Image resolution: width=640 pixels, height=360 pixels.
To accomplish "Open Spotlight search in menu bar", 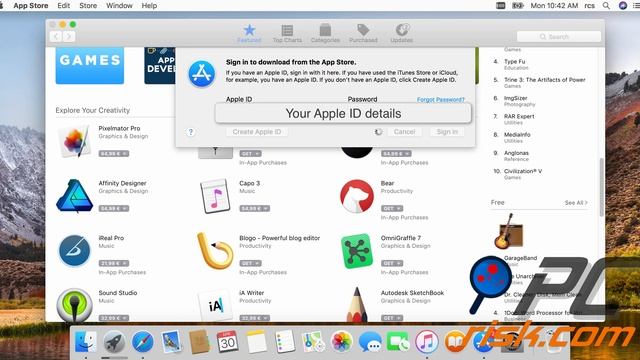I will [x=607, y=6].
